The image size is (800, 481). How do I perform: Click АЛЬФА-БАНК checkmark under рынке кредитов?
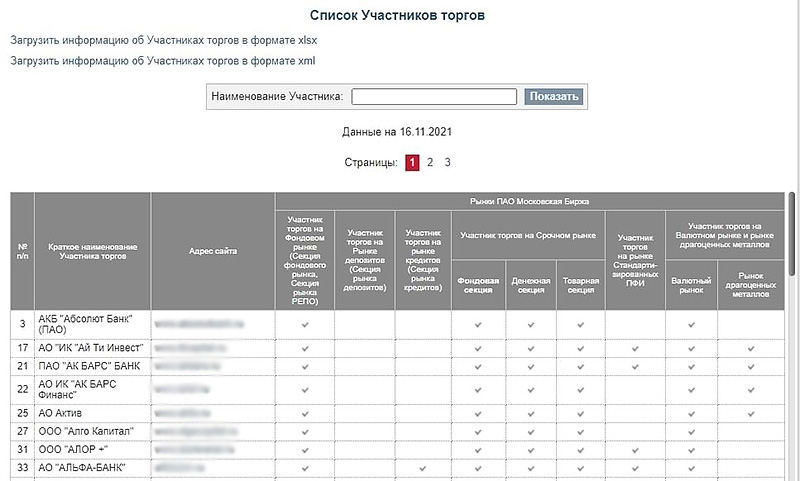coord(422,468)
